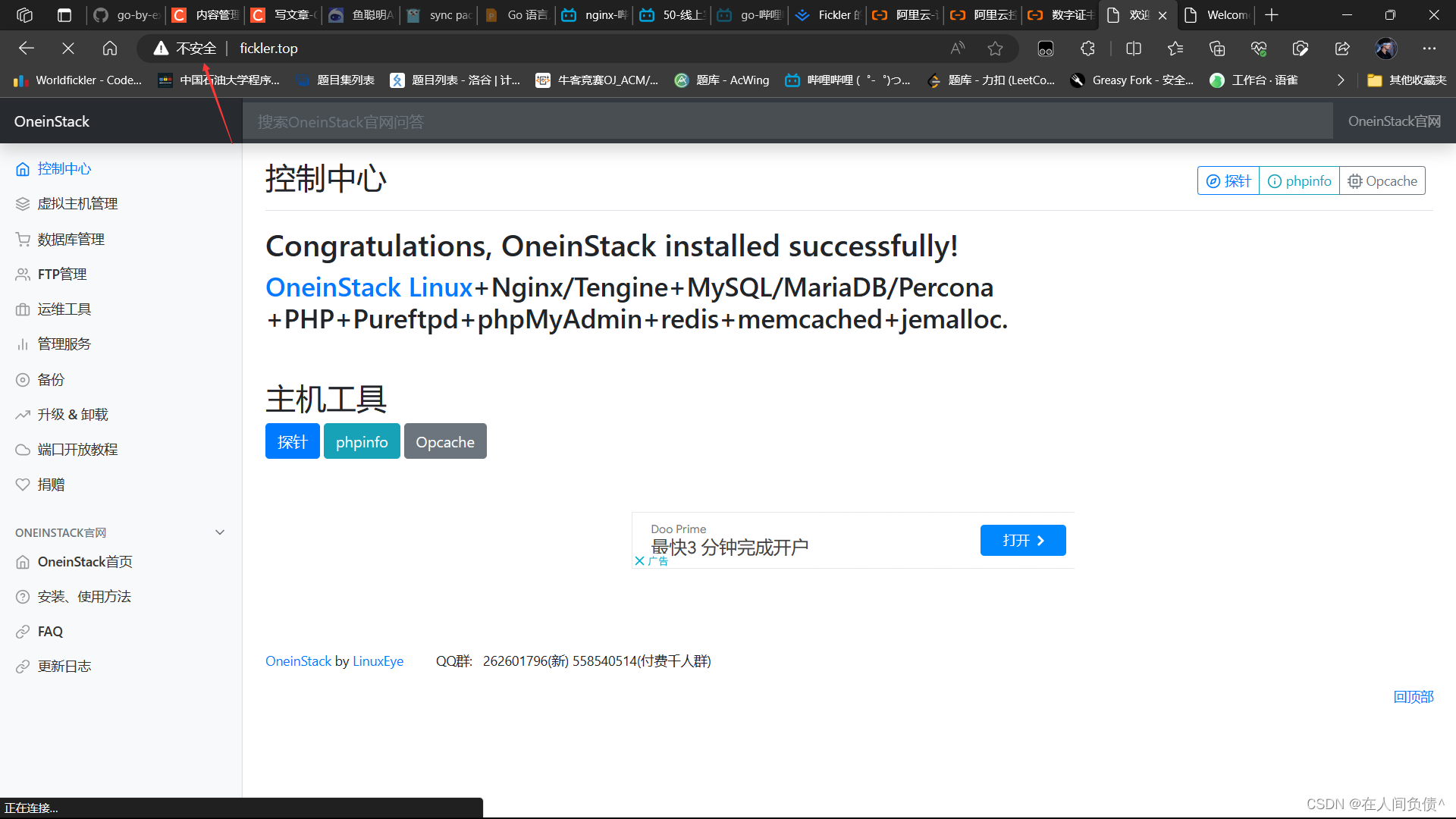Viewport: 1456px width, 819px height.
Task: Click 回顶部 to return to top
Action: tap(1414, 697)
